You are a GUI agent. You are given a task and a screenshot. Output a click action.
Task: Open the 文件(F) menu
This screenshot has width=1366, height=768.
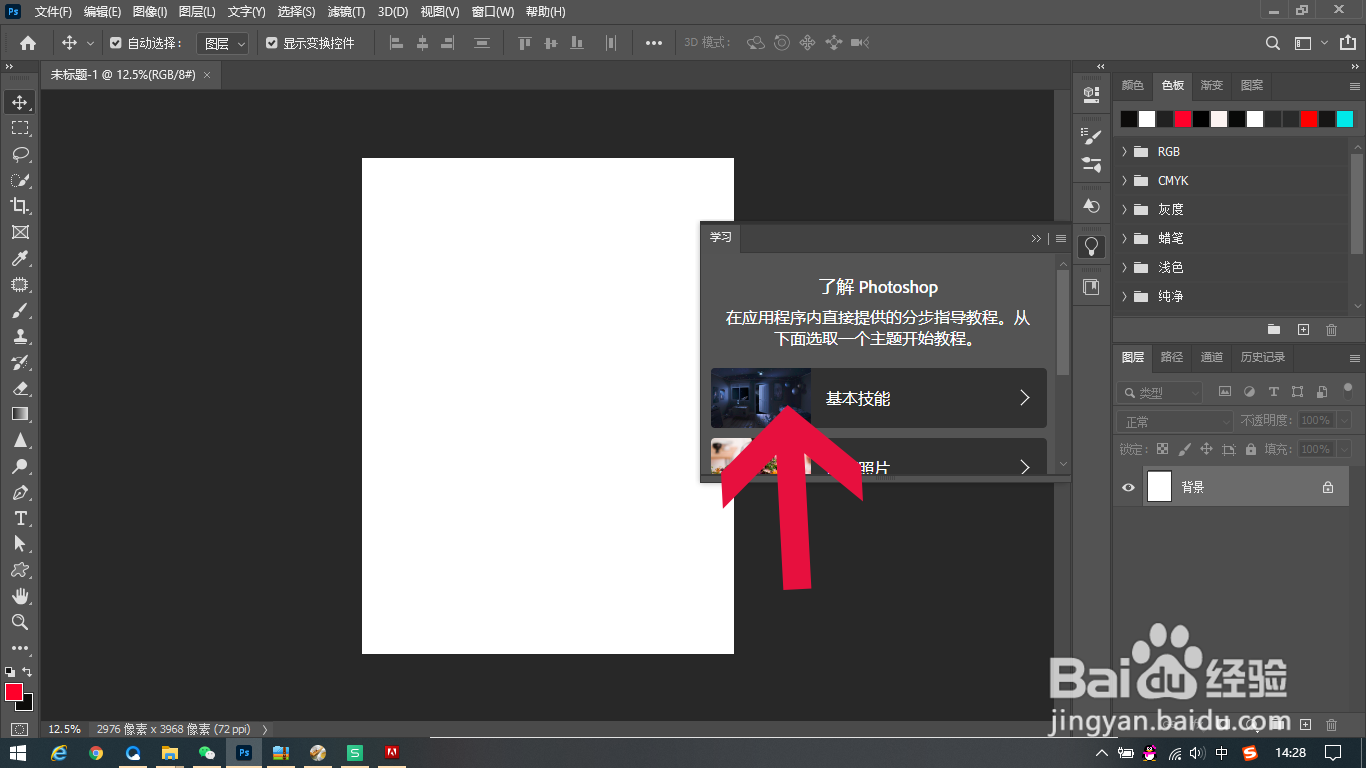point(53,12)
